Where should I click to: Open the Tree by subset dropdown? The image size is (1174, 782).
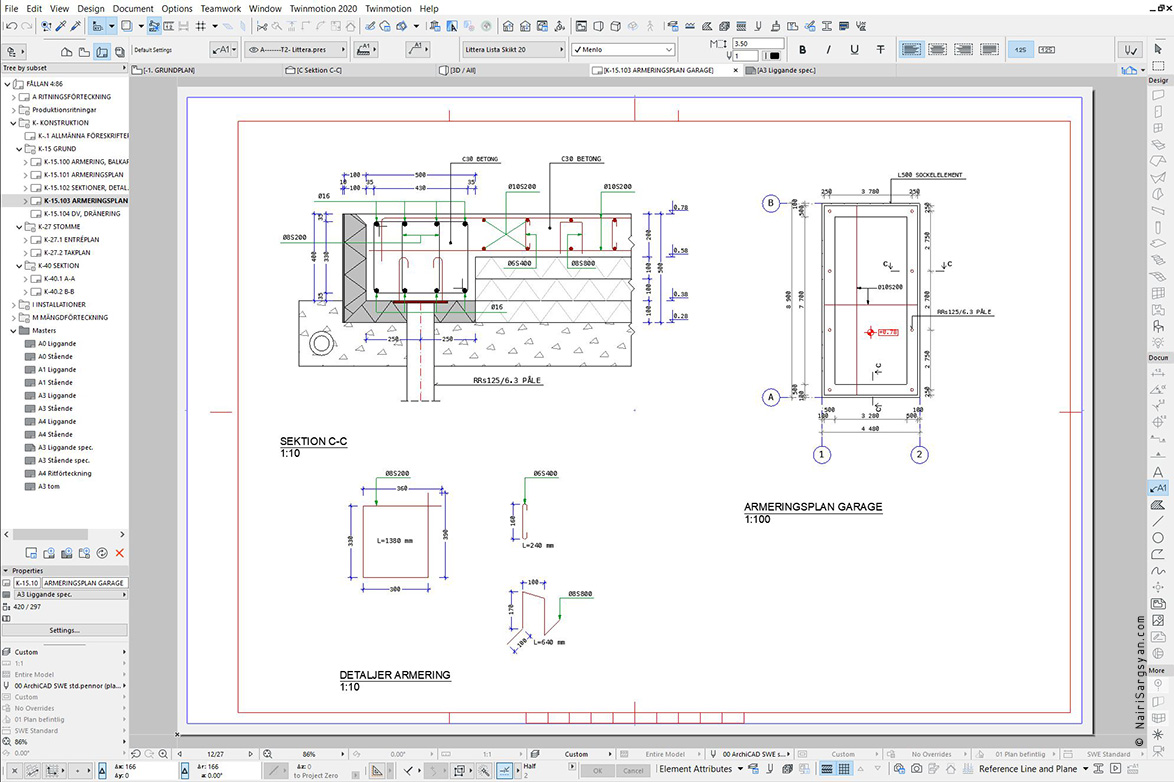pyautogui.click(x=64, y=67)
